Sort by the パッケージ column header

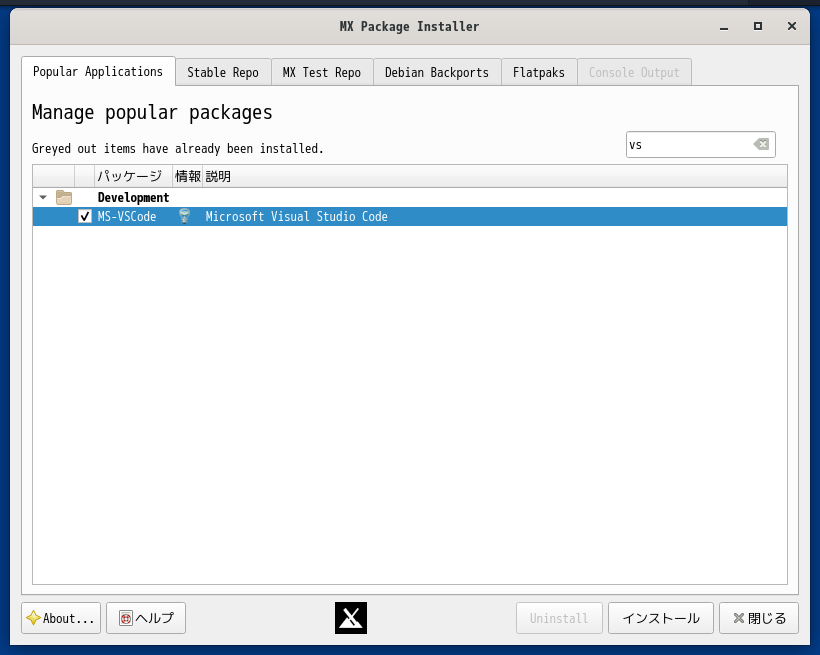point(133,176)
